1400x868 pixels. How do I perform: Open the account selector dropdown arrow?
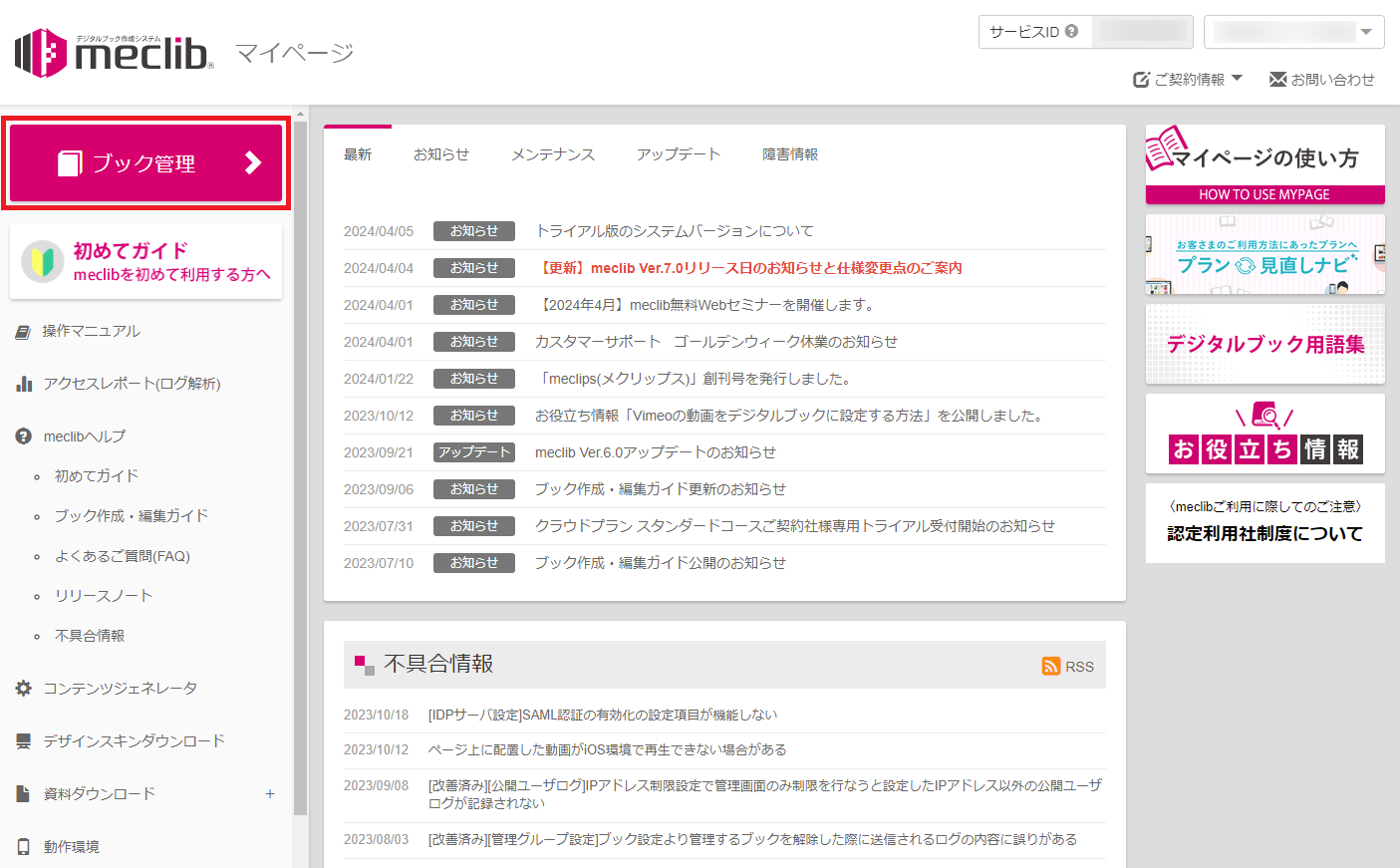click(1367, 31)
